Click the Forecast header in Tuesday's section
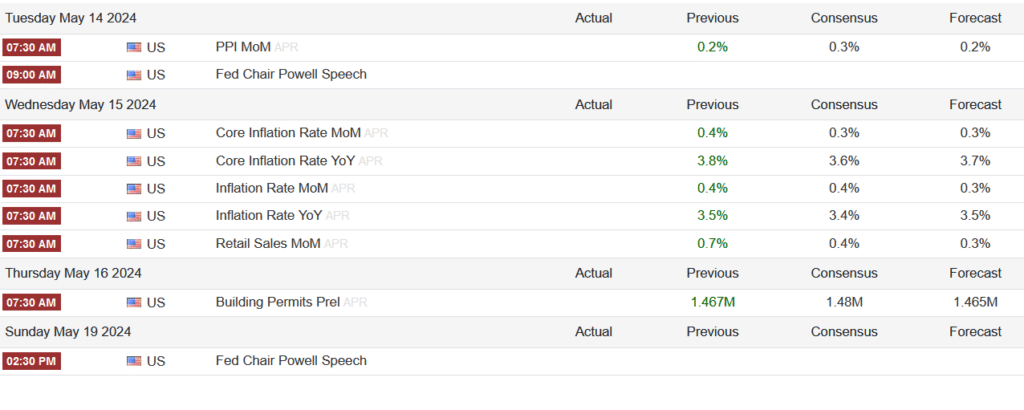 click(x=975, y=18)
